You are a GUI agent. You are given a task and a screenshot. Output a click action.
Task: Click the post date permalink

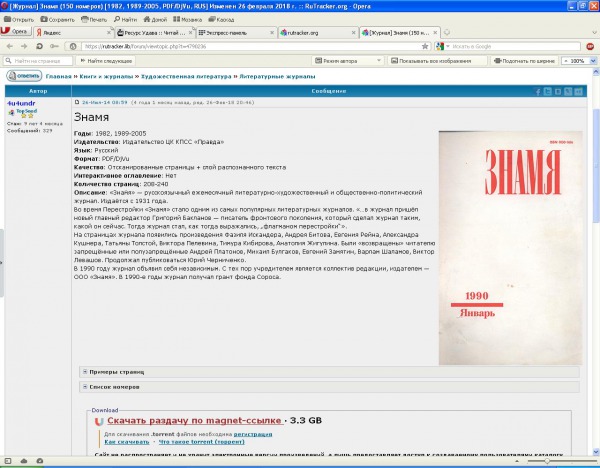pos(104,103)
